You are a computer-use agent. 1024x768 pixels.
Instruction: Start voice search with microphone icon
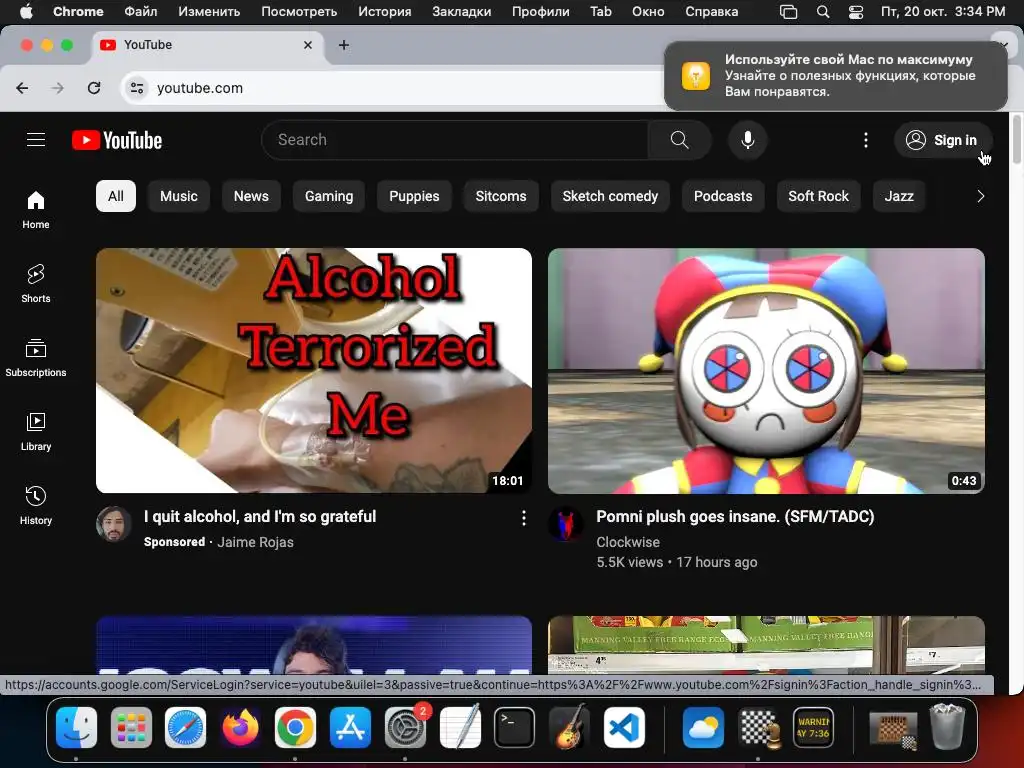tap(748, 140)
